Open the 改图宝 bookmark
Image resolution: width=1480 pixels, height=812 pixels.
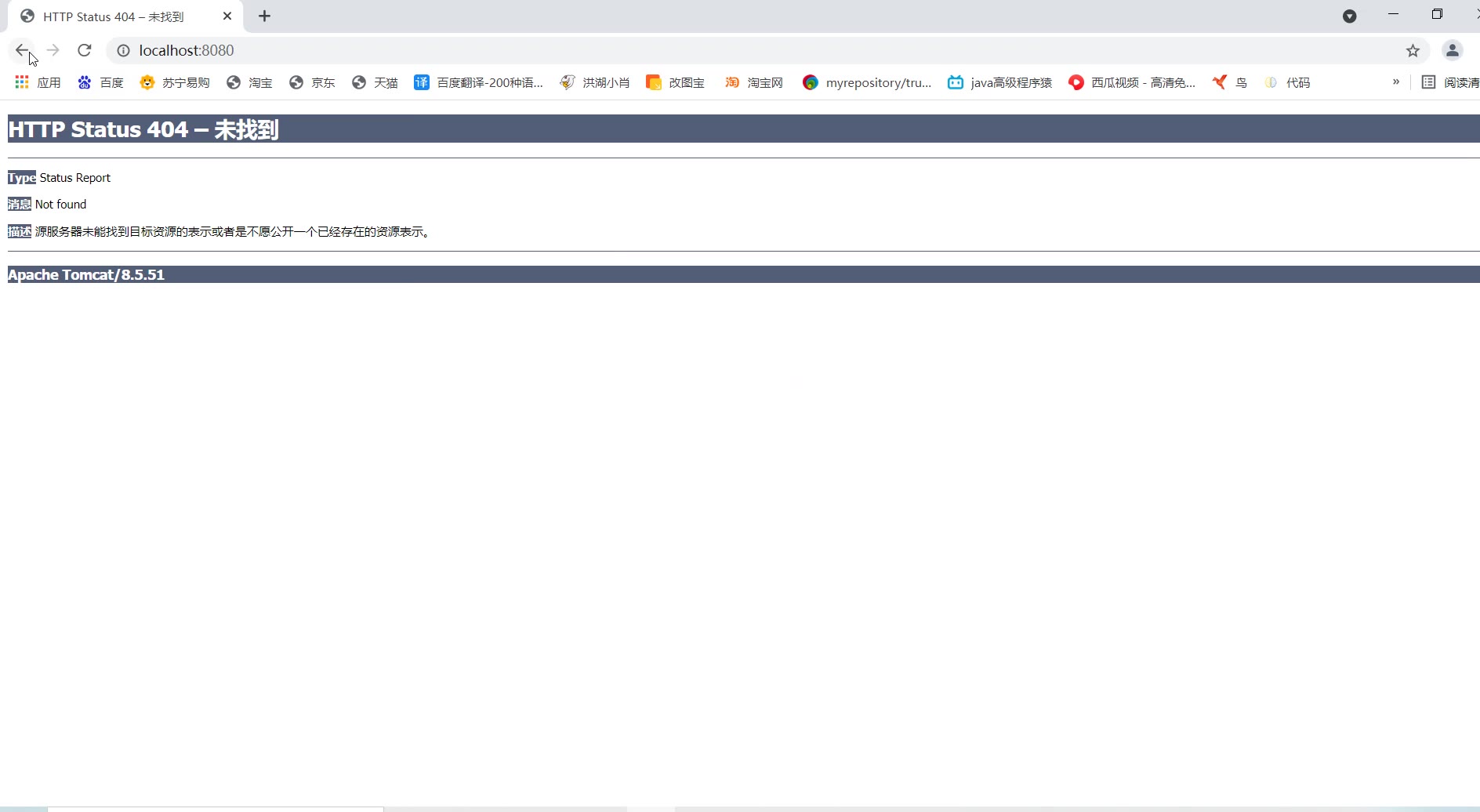pos(675,82)
